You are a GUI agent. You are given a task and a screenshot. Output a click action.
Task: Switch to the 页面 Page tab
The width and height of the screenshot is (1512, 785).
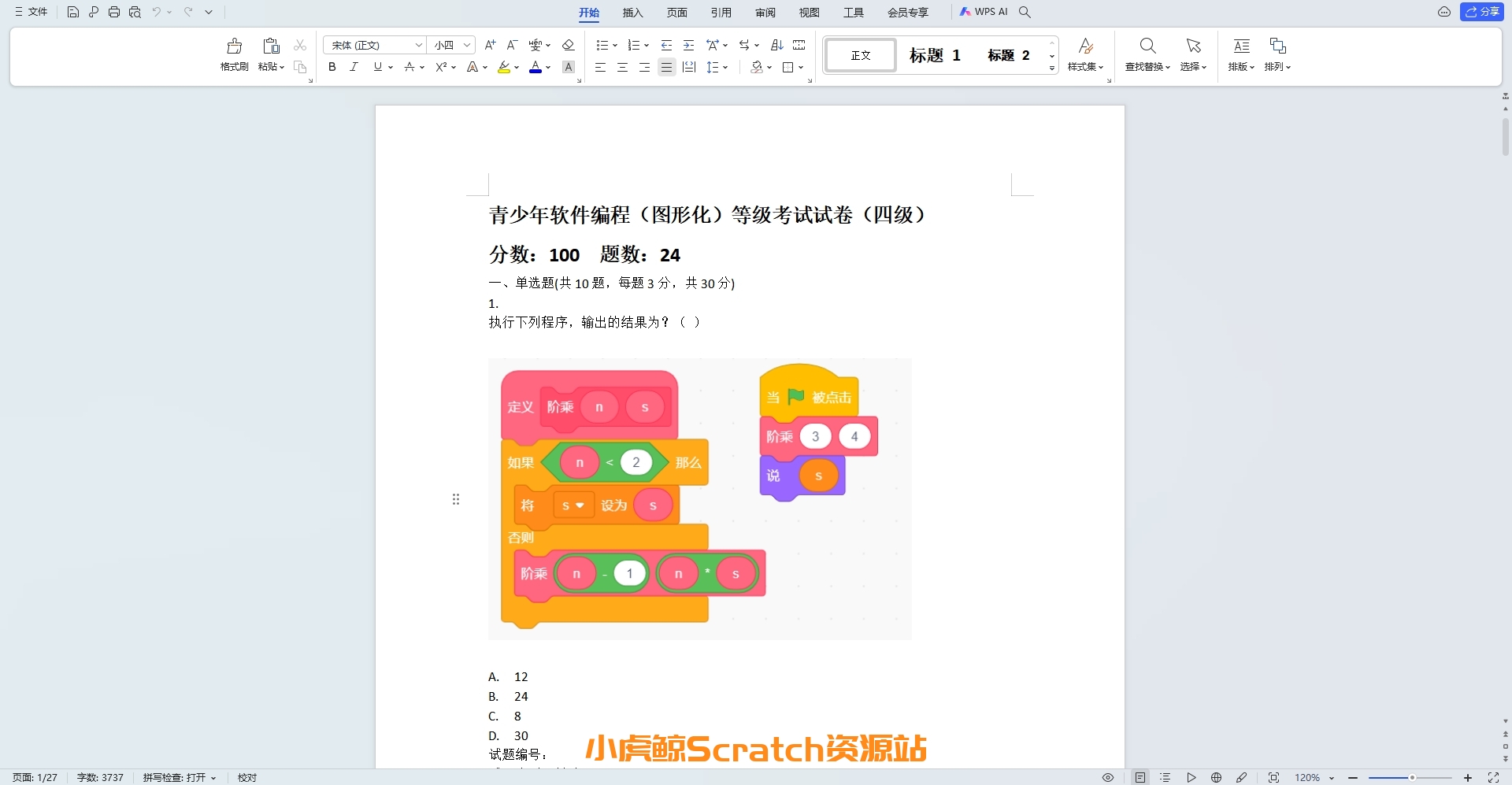click(676, 13)
